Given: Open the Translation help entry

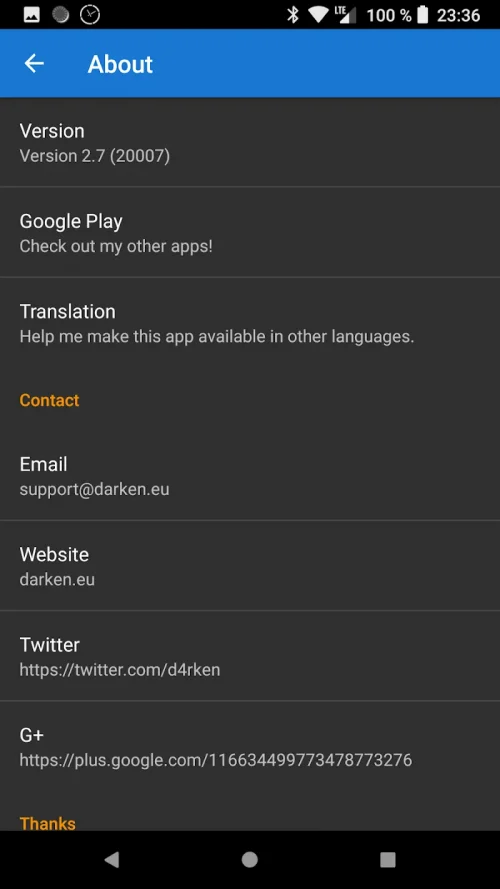Looking at the screenshot, I should point(250,323).
